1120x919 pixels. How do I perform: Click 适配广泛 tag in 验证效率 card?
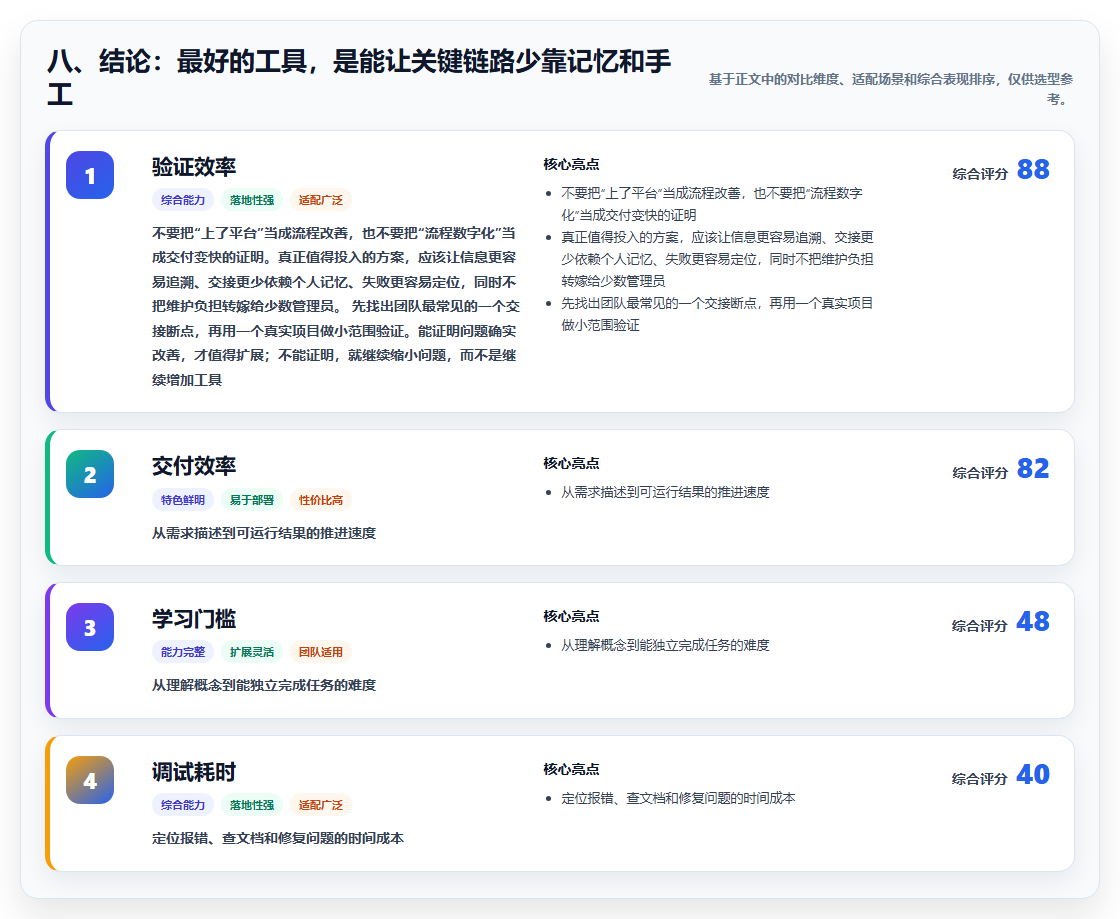pyautogui.click(x=321, y=200)
